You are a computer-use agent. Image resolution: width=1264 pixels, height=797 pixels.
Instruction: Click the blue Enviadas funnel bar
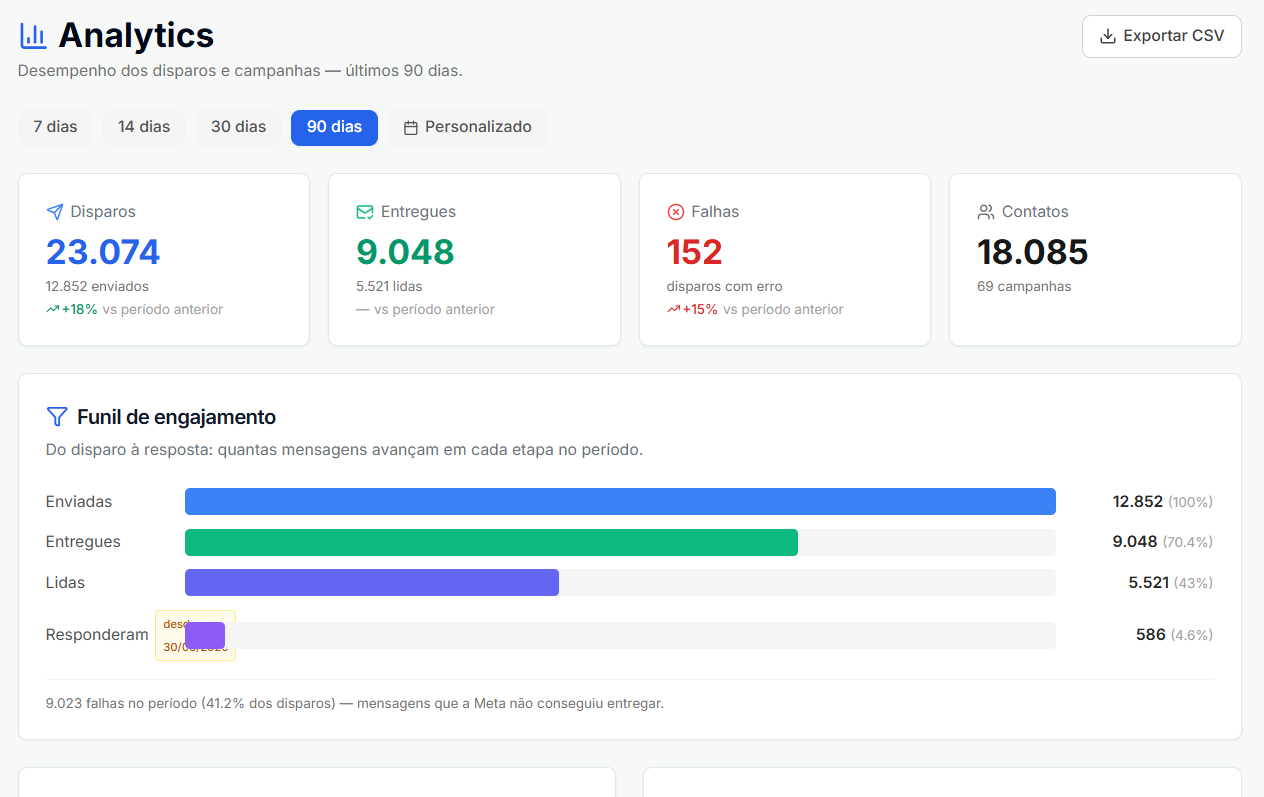[x=620, y=501]
